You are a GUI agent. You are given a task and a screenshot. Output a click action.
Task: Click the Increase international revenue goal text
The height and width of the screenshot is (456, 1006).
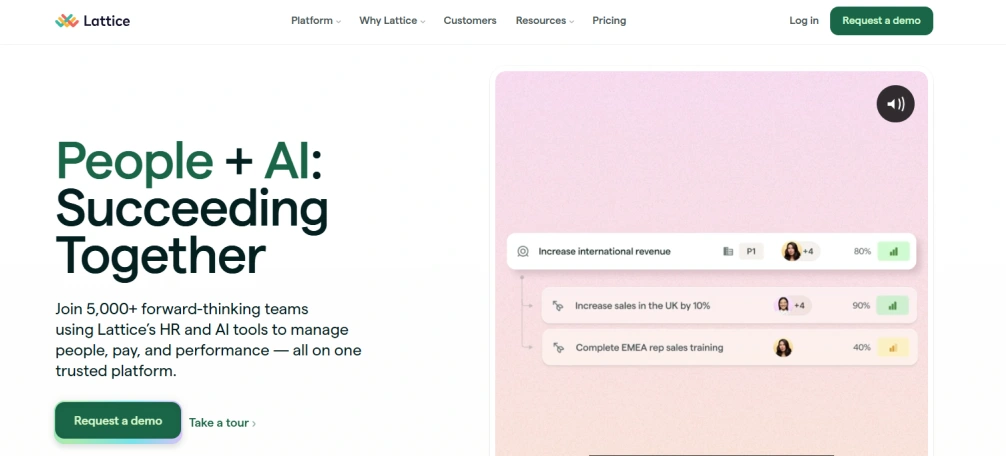[604, 251]
